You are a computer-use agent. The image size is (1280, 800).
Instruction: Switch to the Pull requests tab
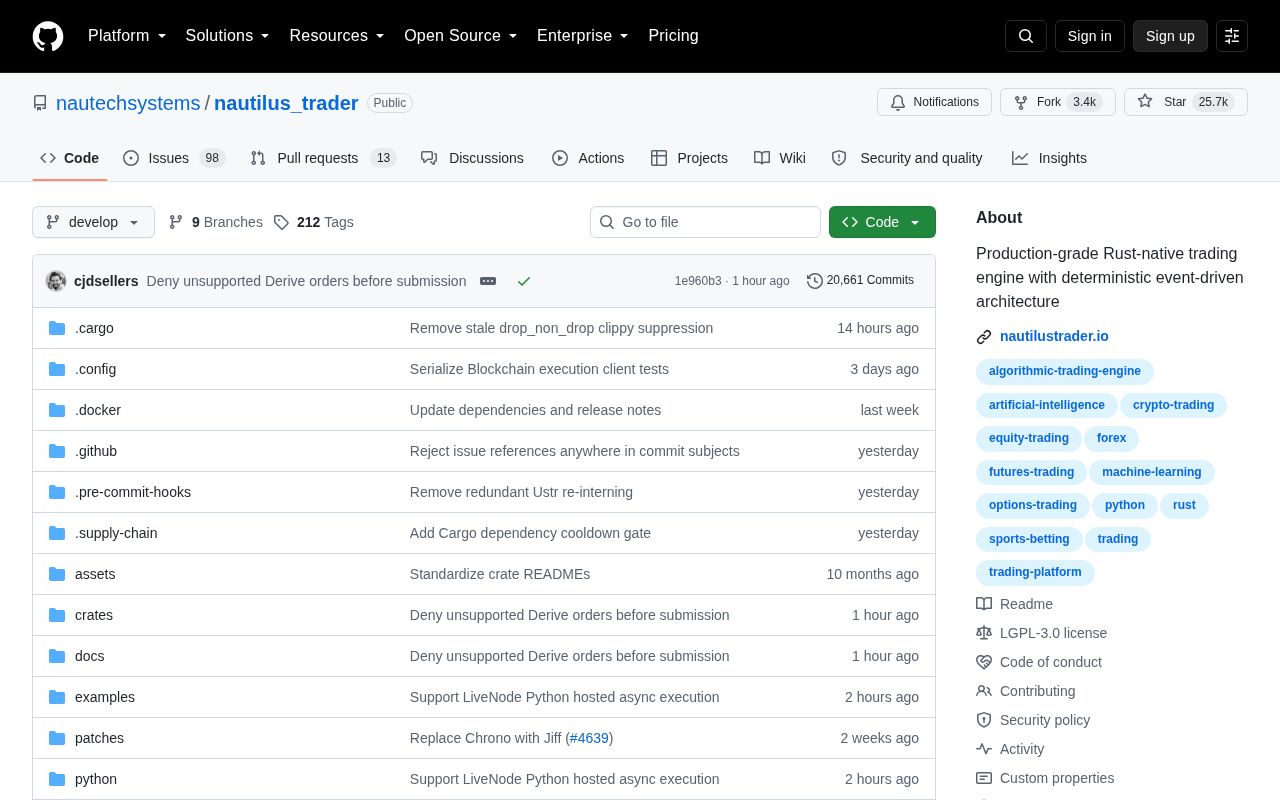point(323,158)
